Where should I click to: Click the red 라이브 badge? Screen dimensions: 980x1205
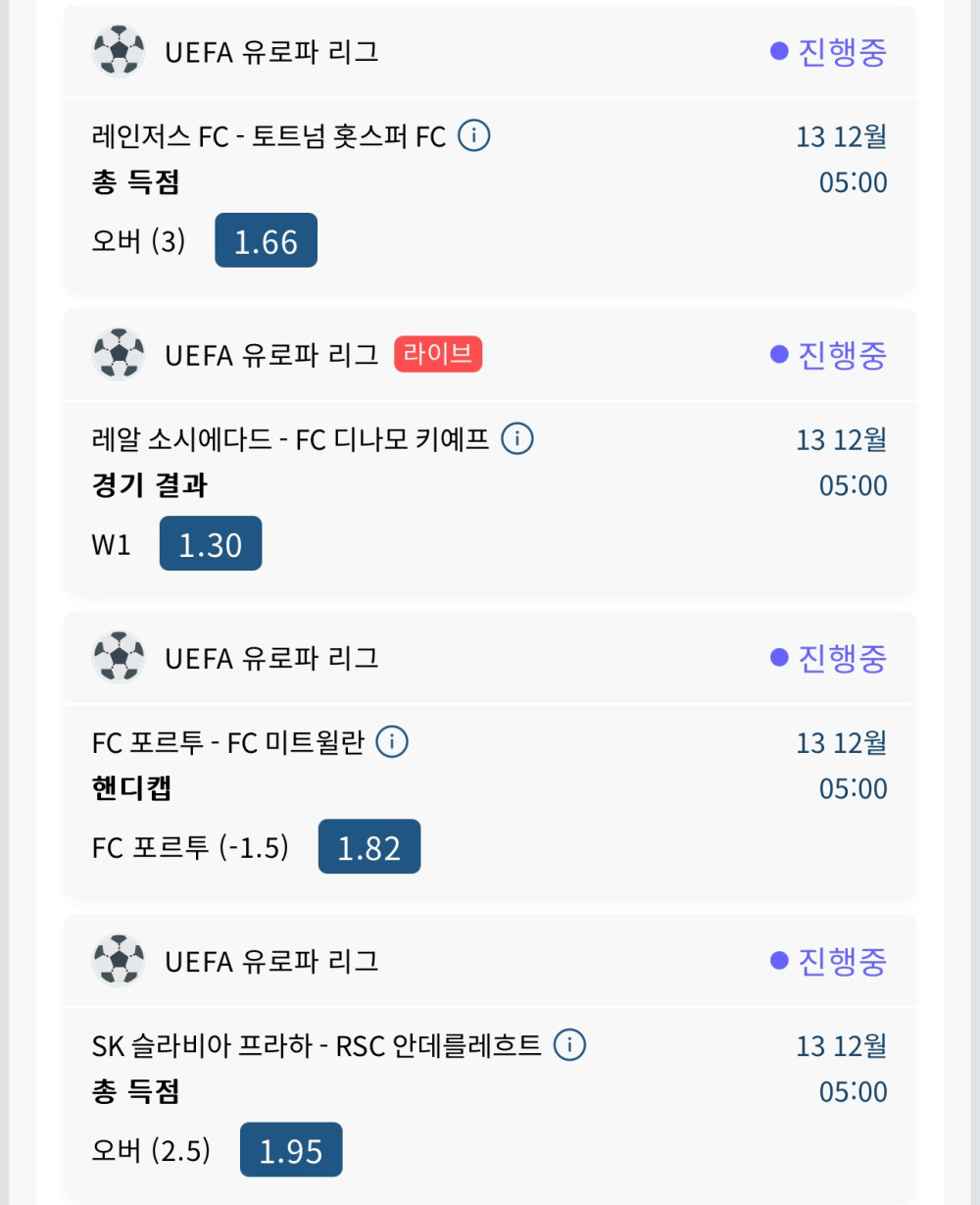[438, 354]
